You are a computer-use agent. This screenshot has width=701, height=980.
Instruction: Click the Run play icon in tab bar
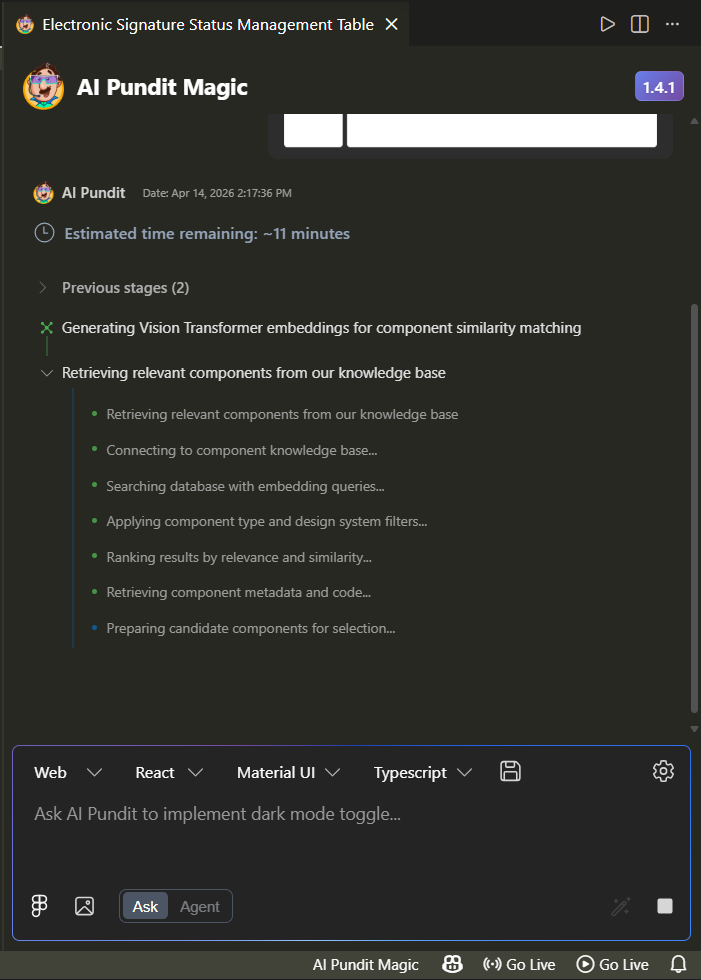607,24
